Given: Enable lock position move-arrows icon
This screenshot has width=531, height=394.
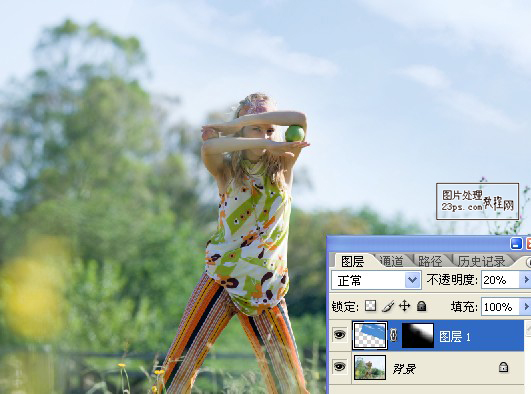Looking at the screenshot, I should tap(404, 306).
